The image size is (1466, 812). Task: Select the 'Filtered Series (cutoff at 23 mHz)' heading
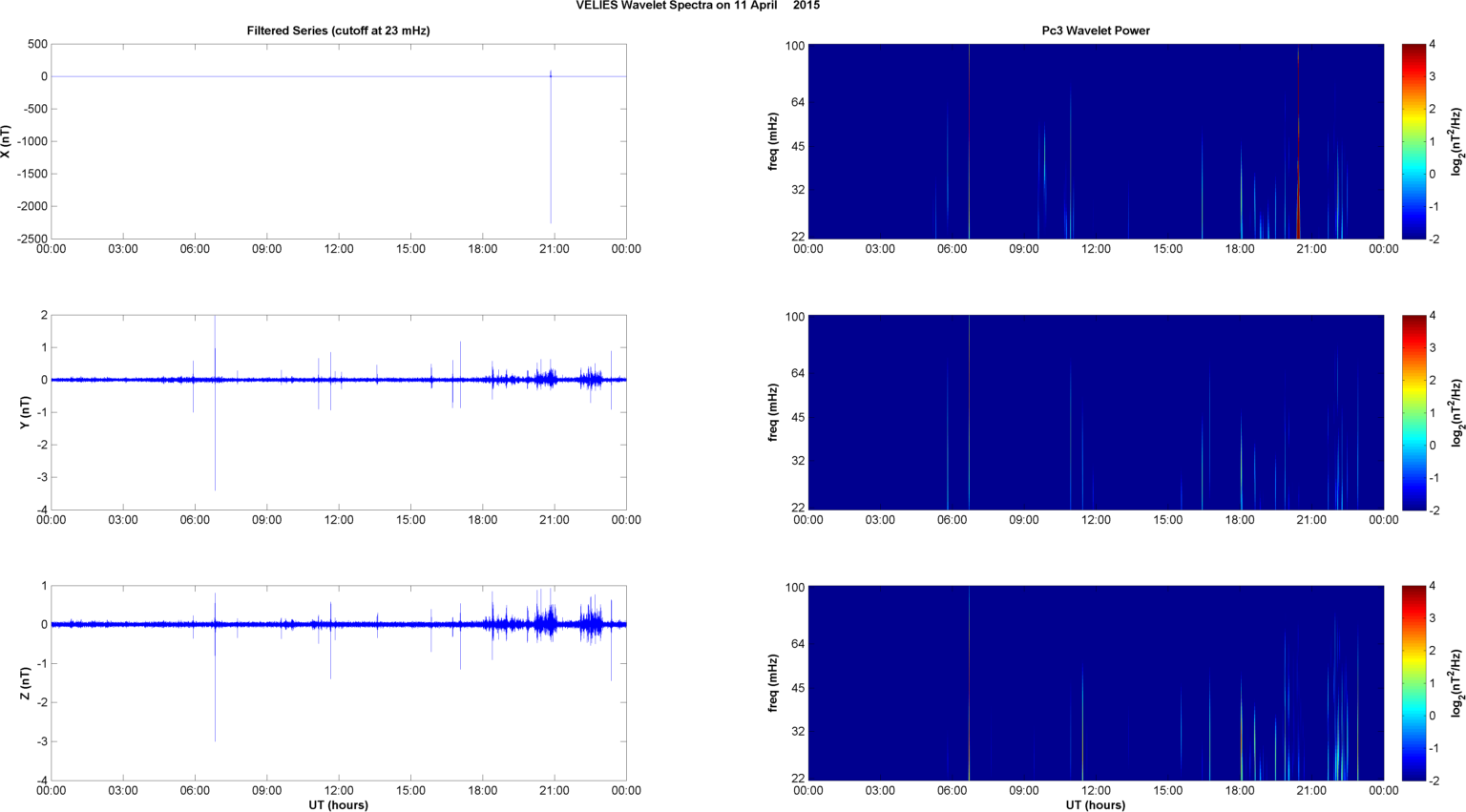point(339,31)
